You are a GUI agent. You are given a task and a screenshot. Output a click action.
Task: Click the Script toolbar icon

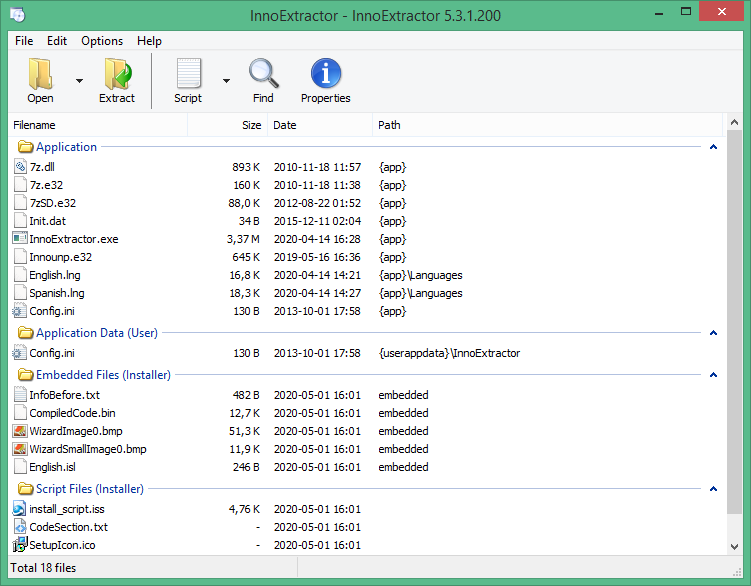click(x=188, y=75)
